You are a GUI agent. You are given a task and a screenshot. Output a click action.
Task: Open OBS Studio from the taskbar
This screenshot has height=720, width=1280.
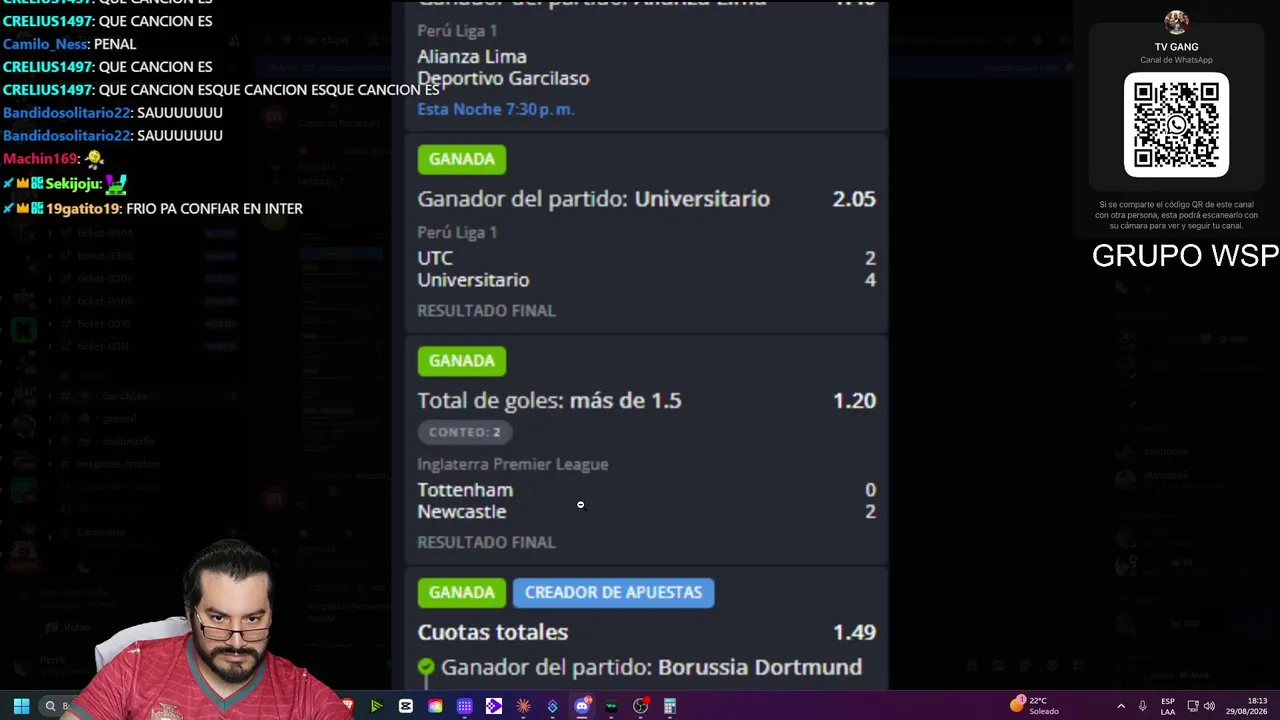[x=641, y=706]
